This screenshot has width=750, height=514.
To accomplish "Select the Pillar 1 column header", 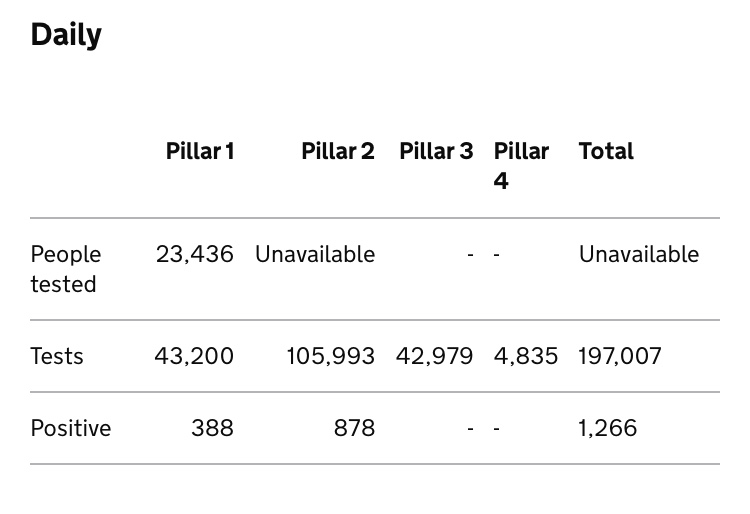I will click(200, 151).
